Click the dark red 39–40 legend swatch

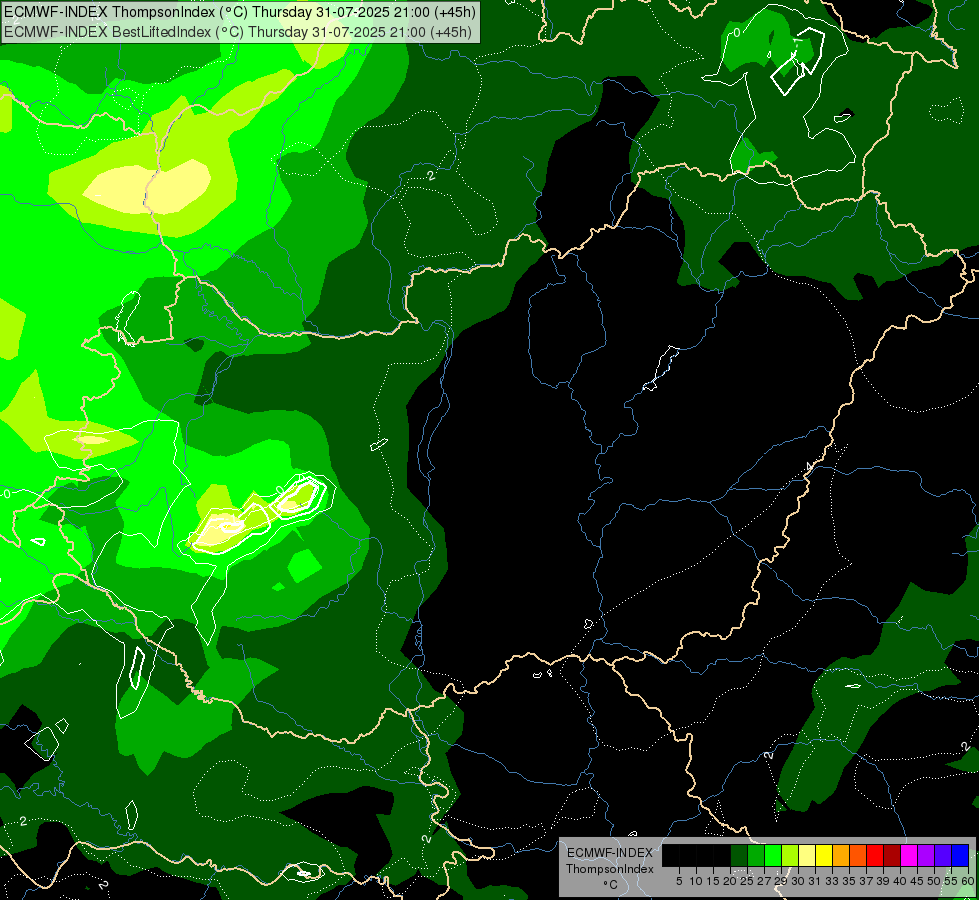click(892, 855)
